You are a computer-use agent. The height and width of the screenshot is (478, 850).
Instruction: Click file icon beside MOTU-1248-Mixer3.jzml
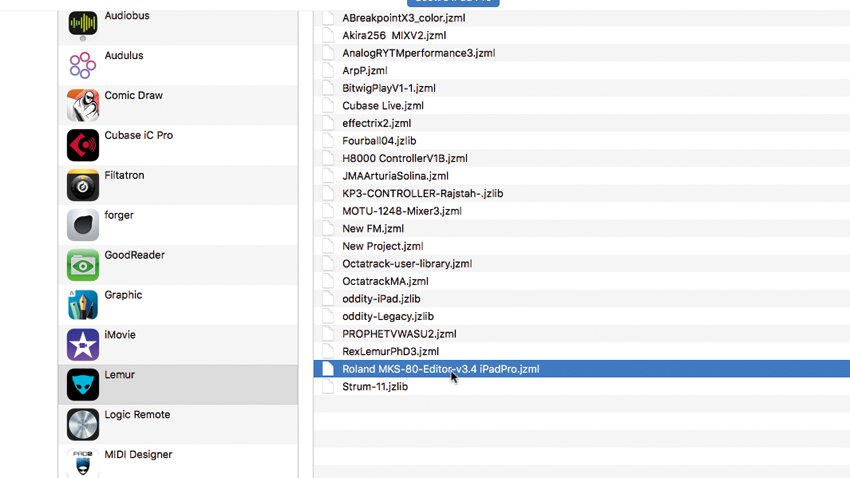[327, 211]
